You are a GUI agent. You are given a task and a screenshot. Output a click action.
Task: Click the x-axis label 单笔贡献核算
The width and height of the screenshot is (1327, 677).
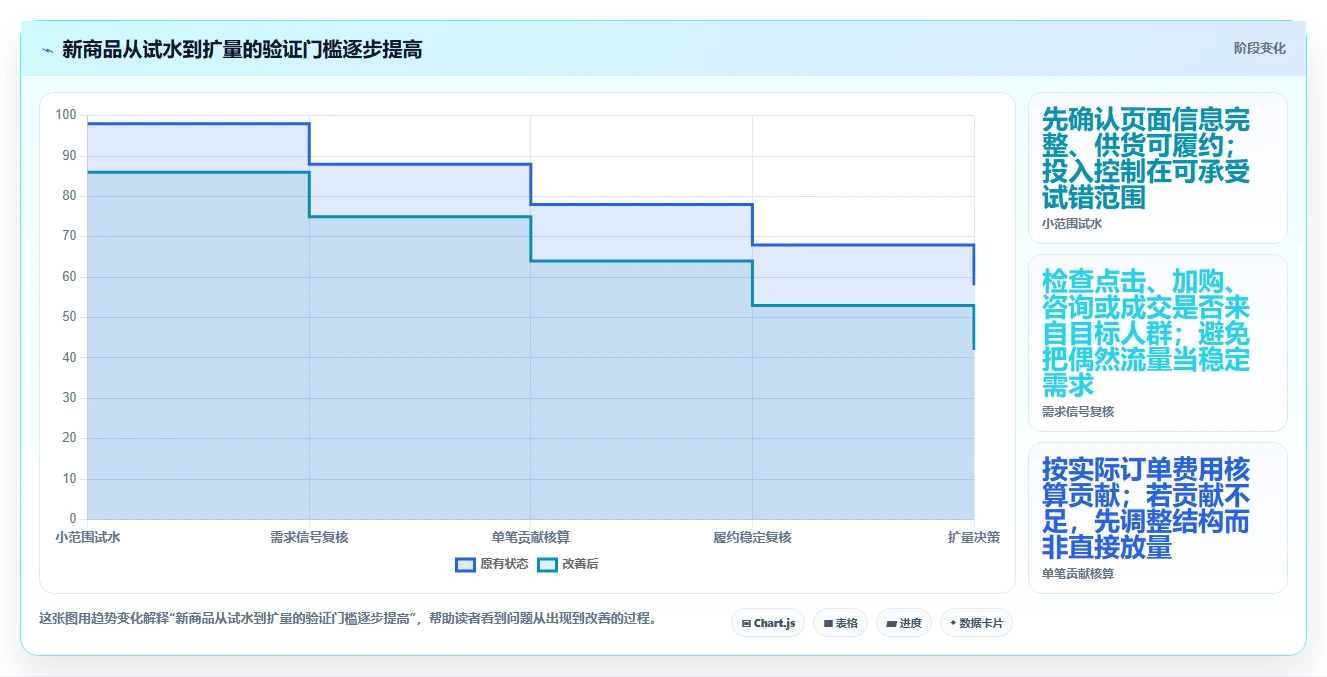pos(531,537)
